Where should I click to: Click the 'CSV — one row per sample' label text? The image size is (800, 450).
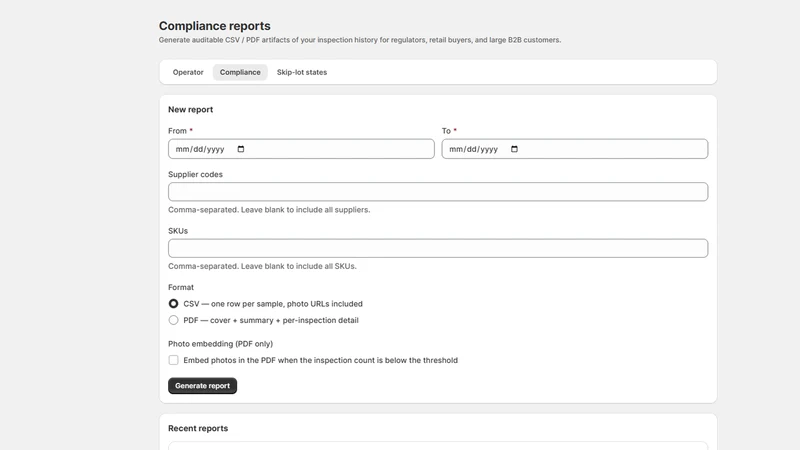pyautogui.click(x=273, y=304)
